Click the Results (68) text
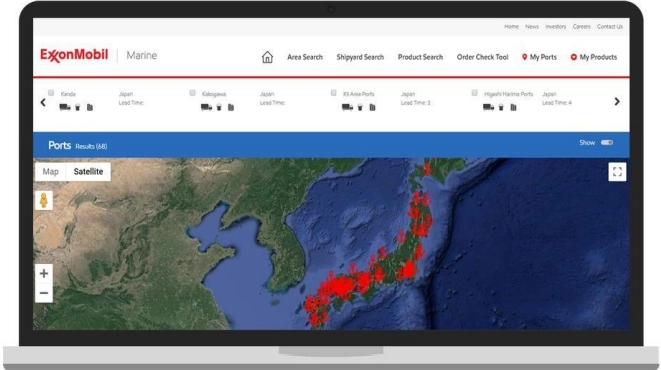The width and height of the screenshot is (661, 370). (x=91, y=146)
